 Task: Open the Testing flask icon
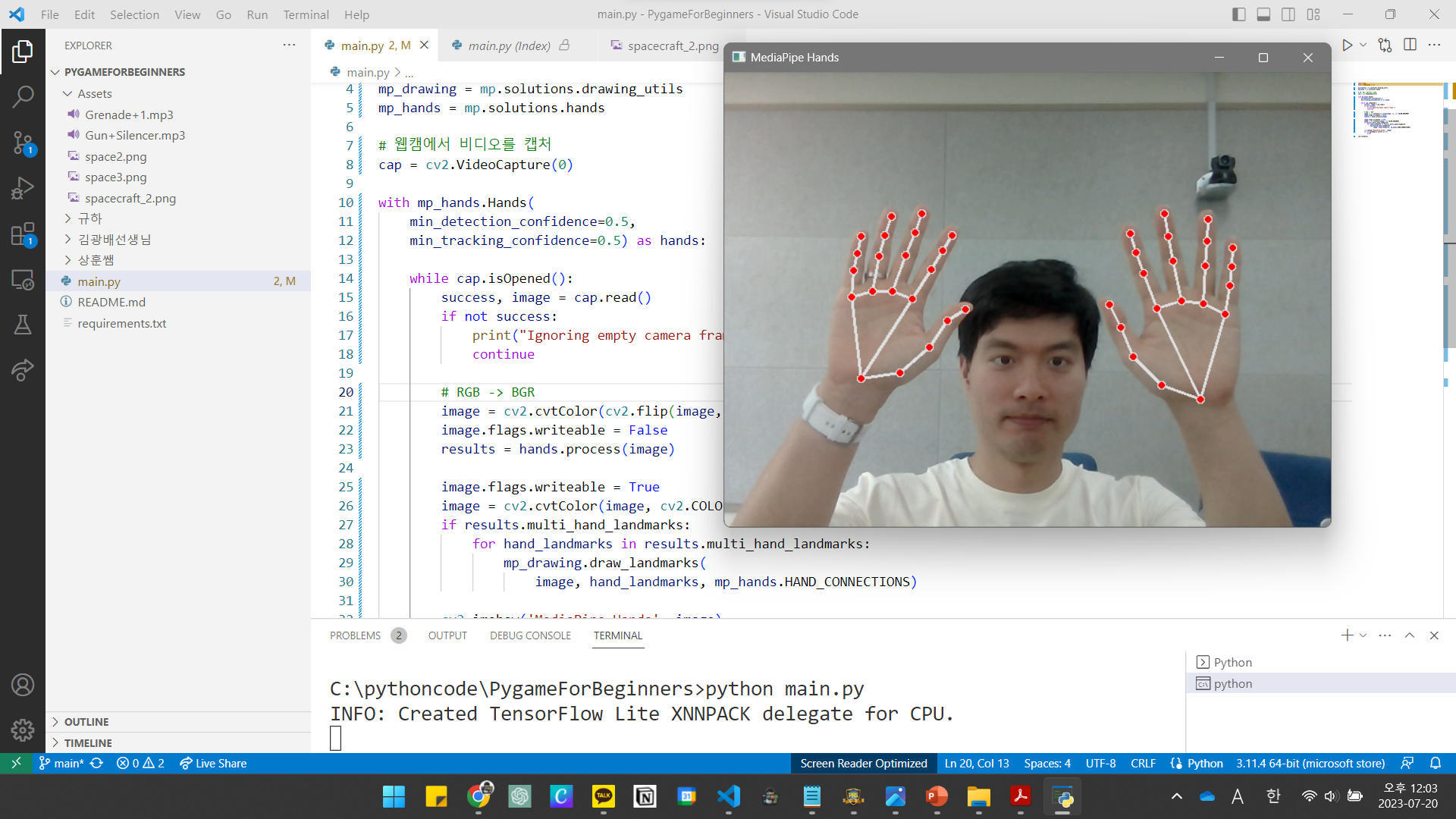pyautogui.click(x=23, y=325)
